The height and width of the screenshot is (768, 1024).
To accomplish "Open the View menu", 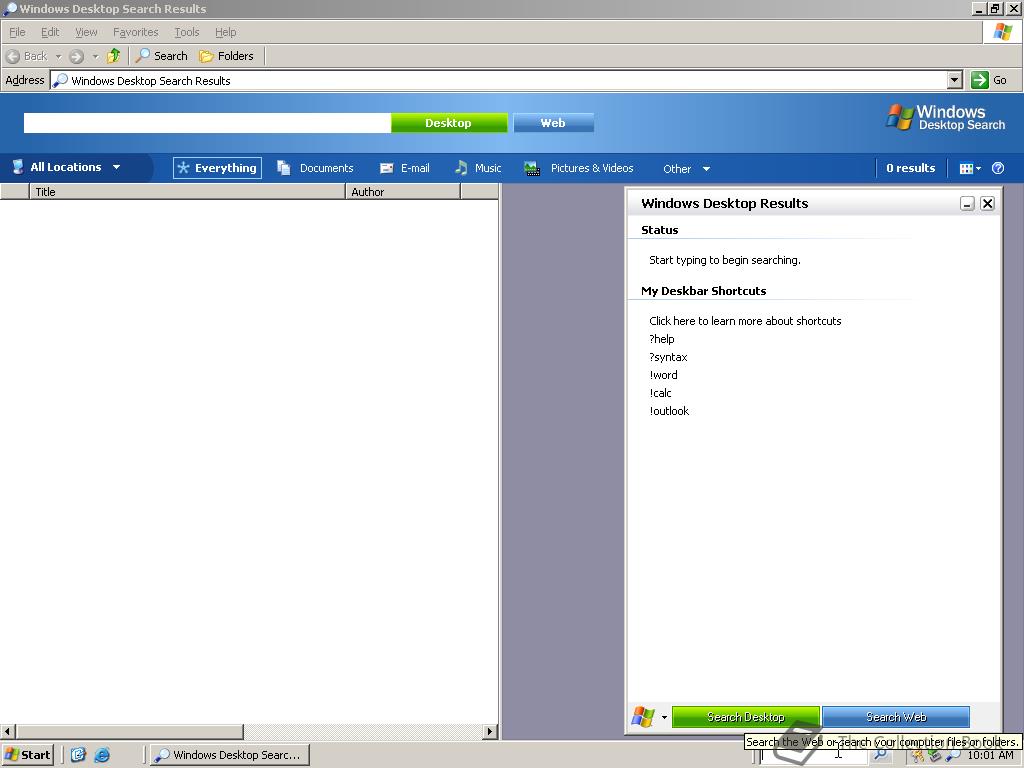I will [86, 32].
